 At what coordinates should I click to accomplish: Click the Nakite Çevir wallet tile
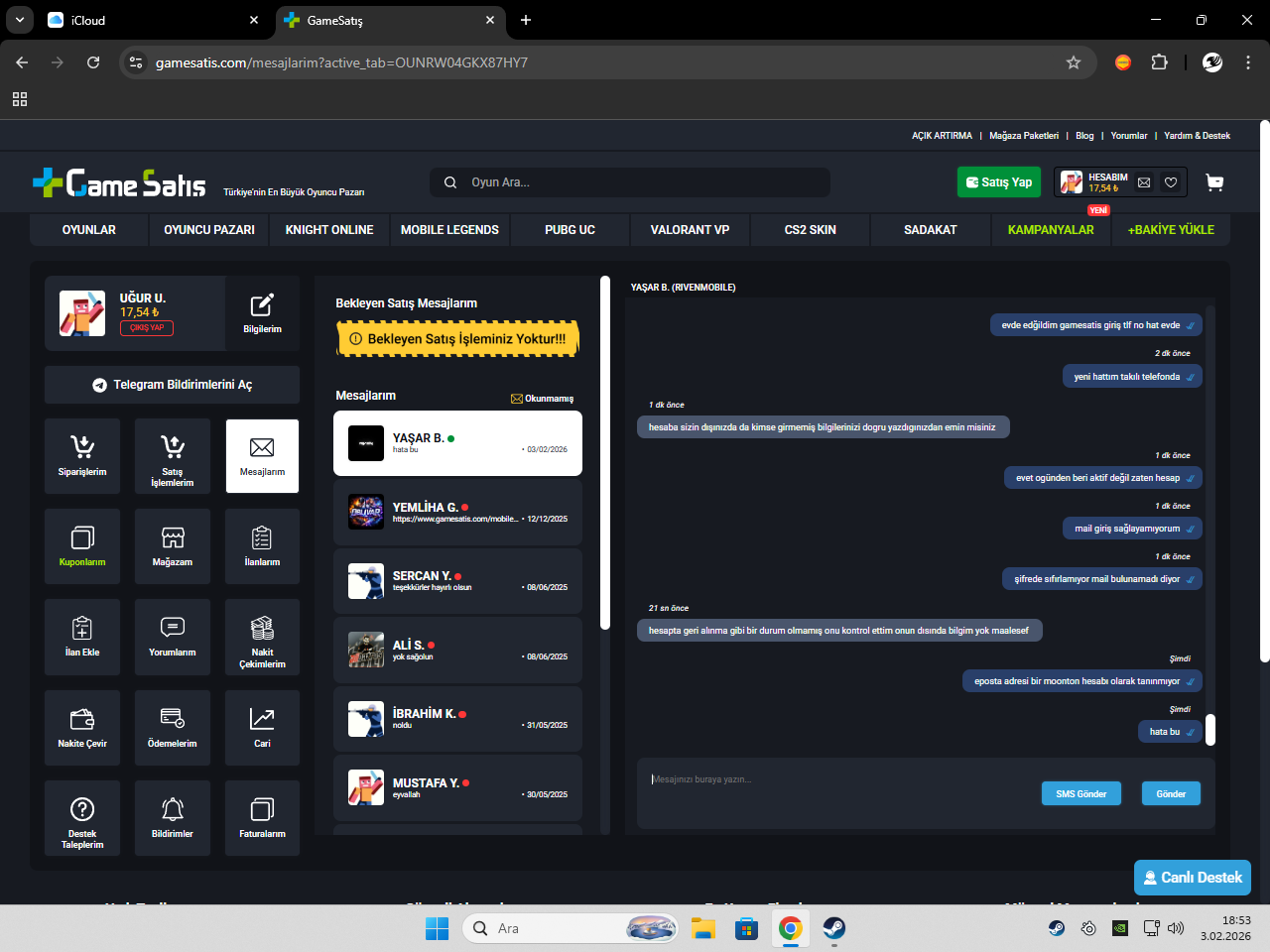82,728
